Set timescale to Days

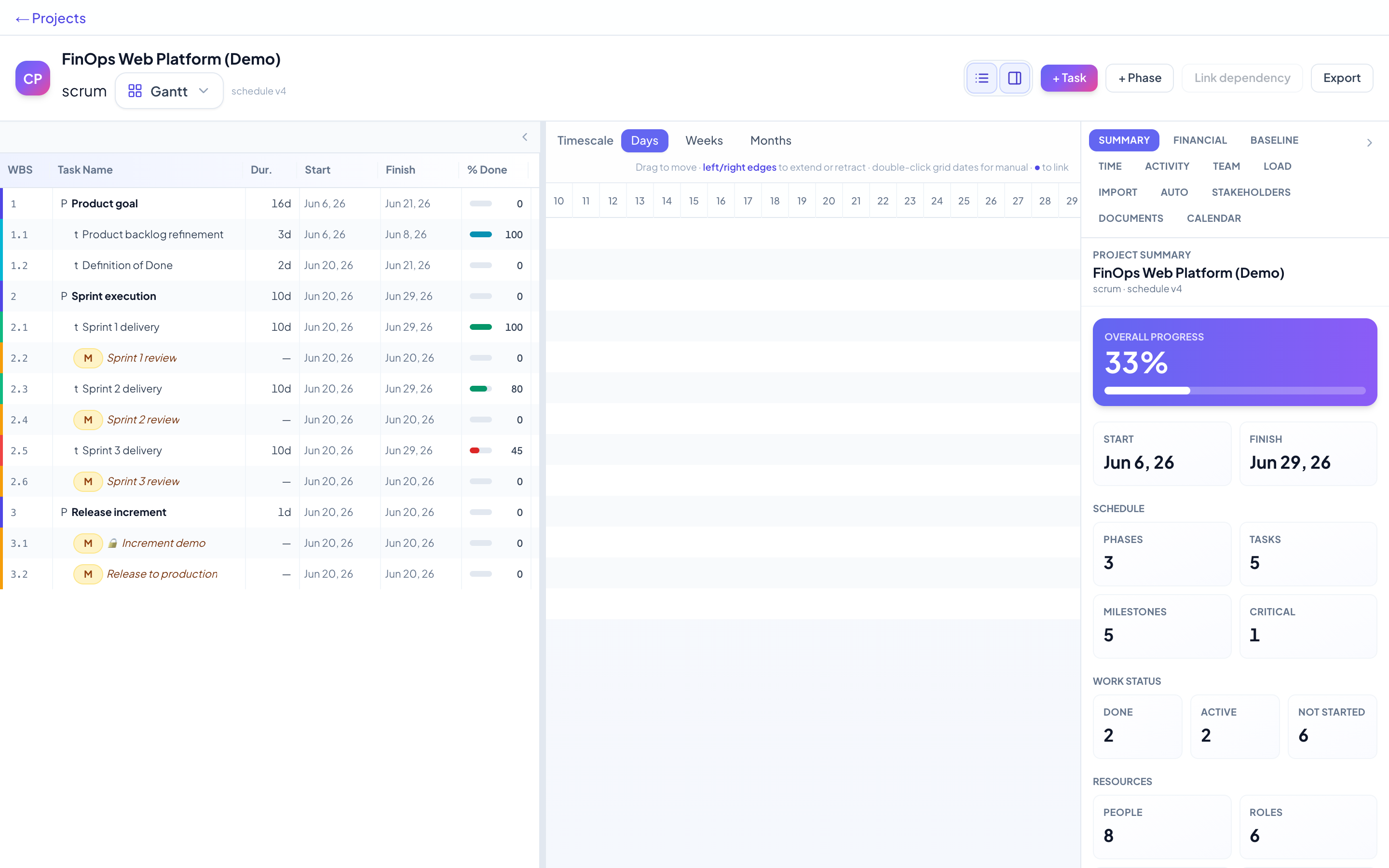pos(644,141)
